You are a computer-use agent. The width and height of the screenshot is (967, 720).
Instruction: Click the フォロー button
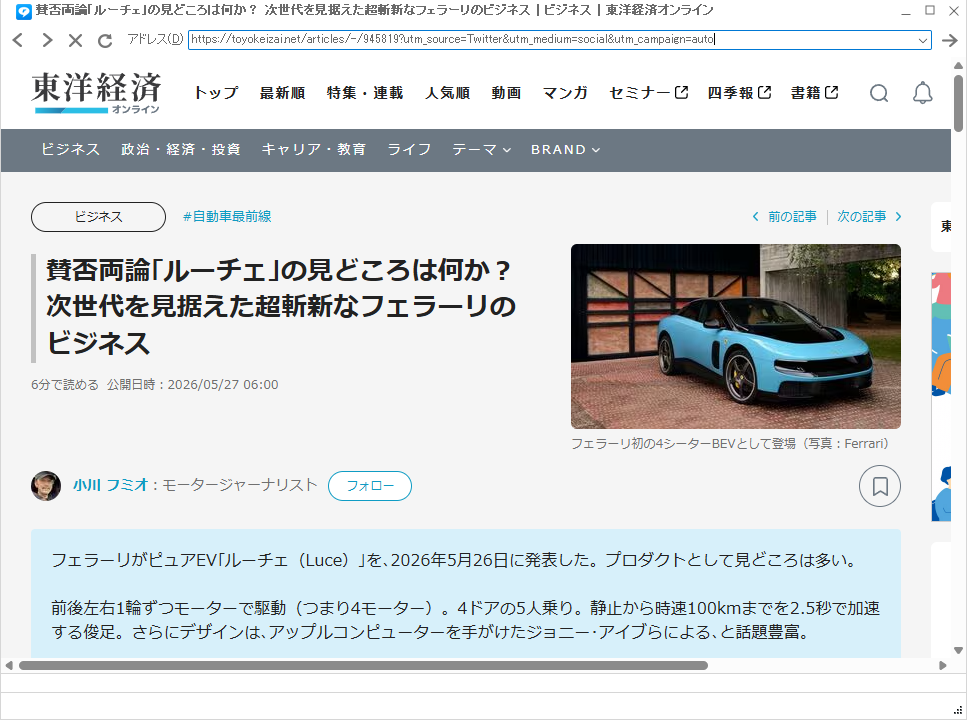point(370,486)
